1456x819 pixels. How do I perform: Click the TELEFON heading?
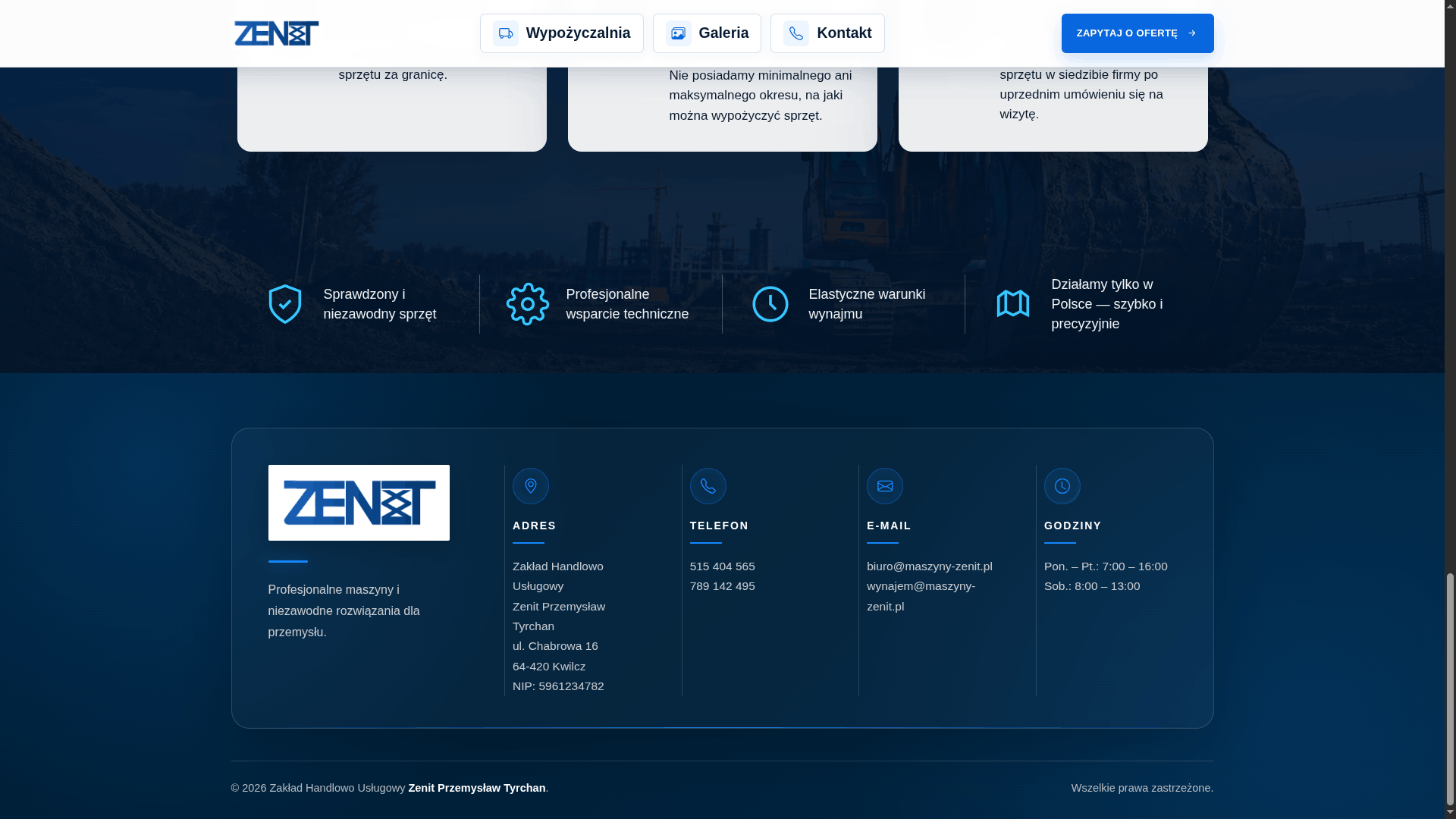click(x=720, y=526)
